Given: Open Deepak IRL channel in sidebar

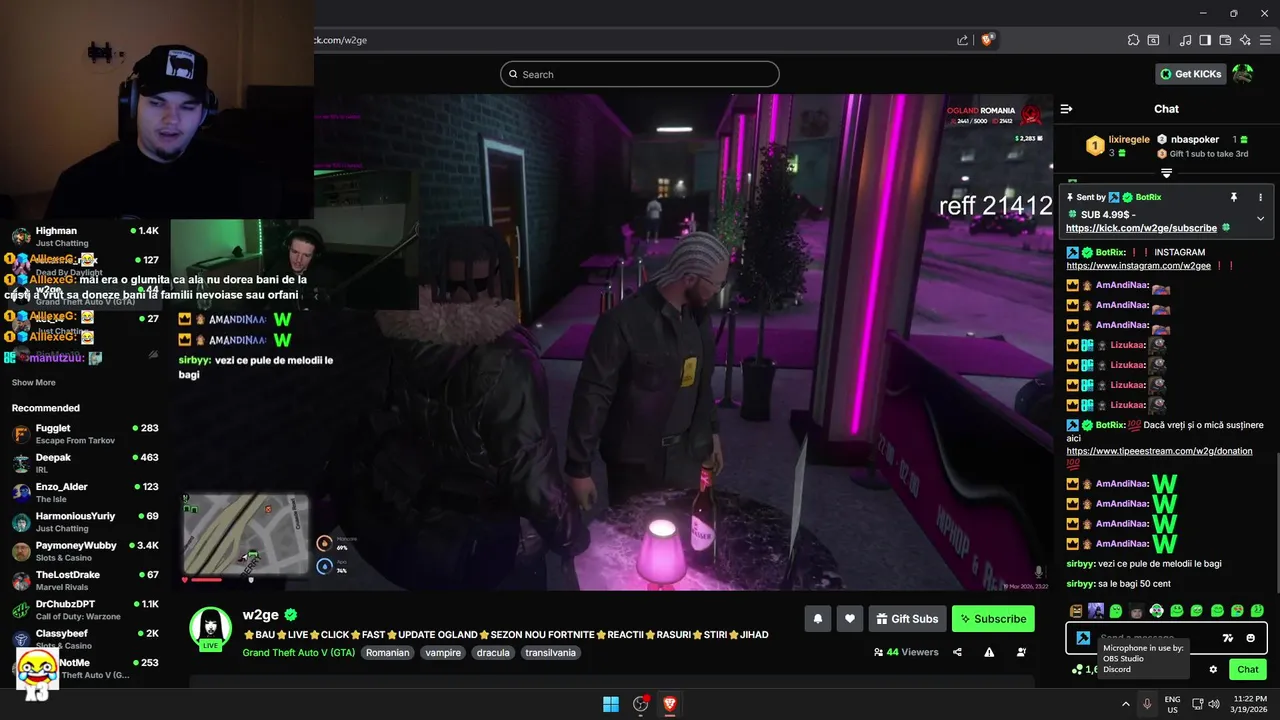Looking at the screenshot, I should (85, 463).
